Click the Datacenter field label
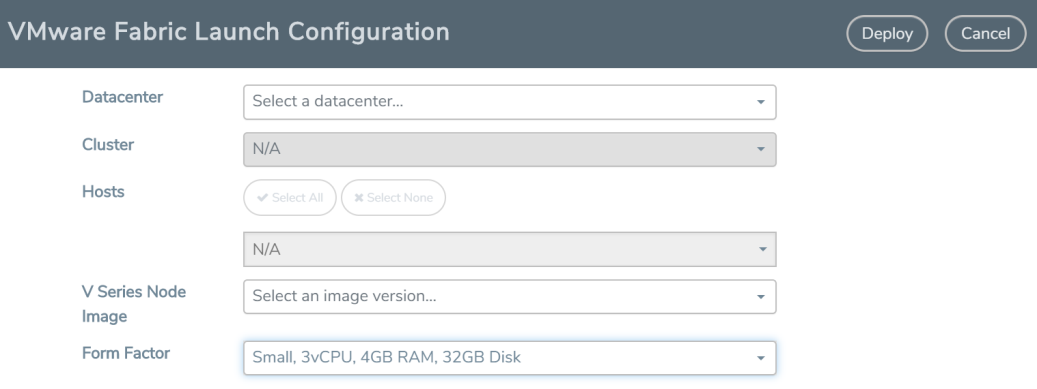 pos(122,97)
